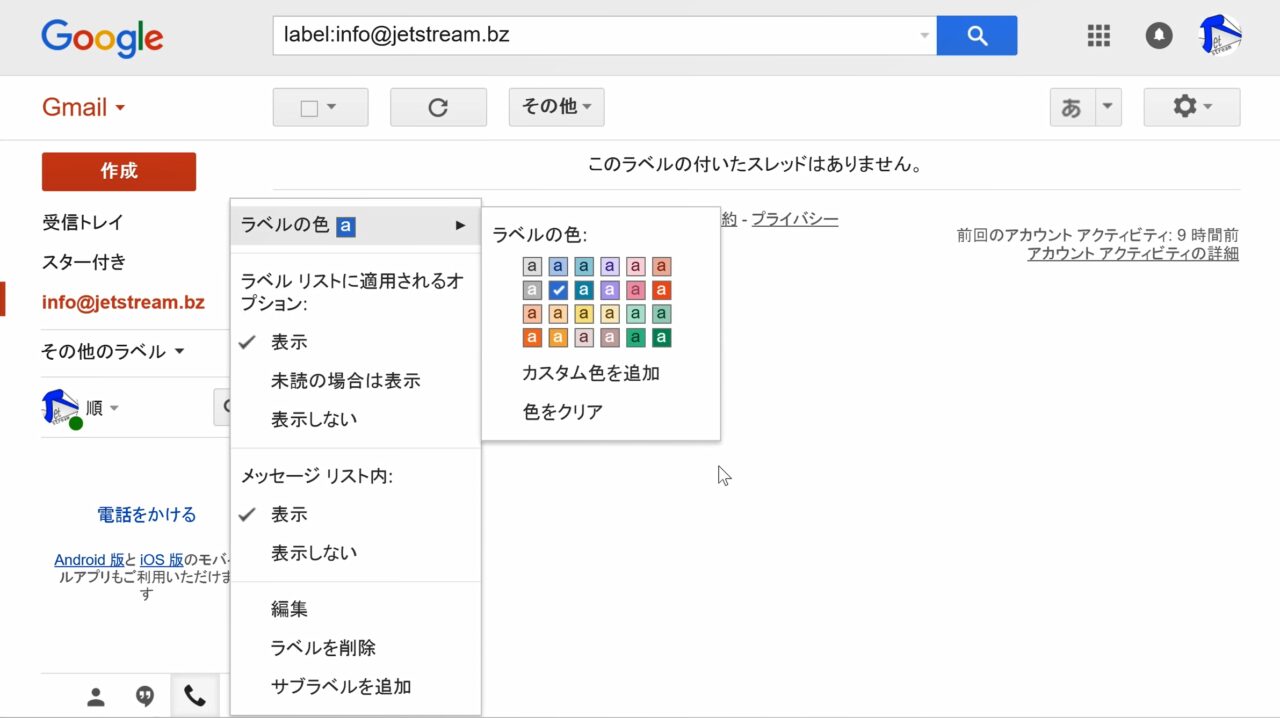Expand the Gmail product dropdown
The width and height of the screenshot is (1280, 718).
coord(84,108)
